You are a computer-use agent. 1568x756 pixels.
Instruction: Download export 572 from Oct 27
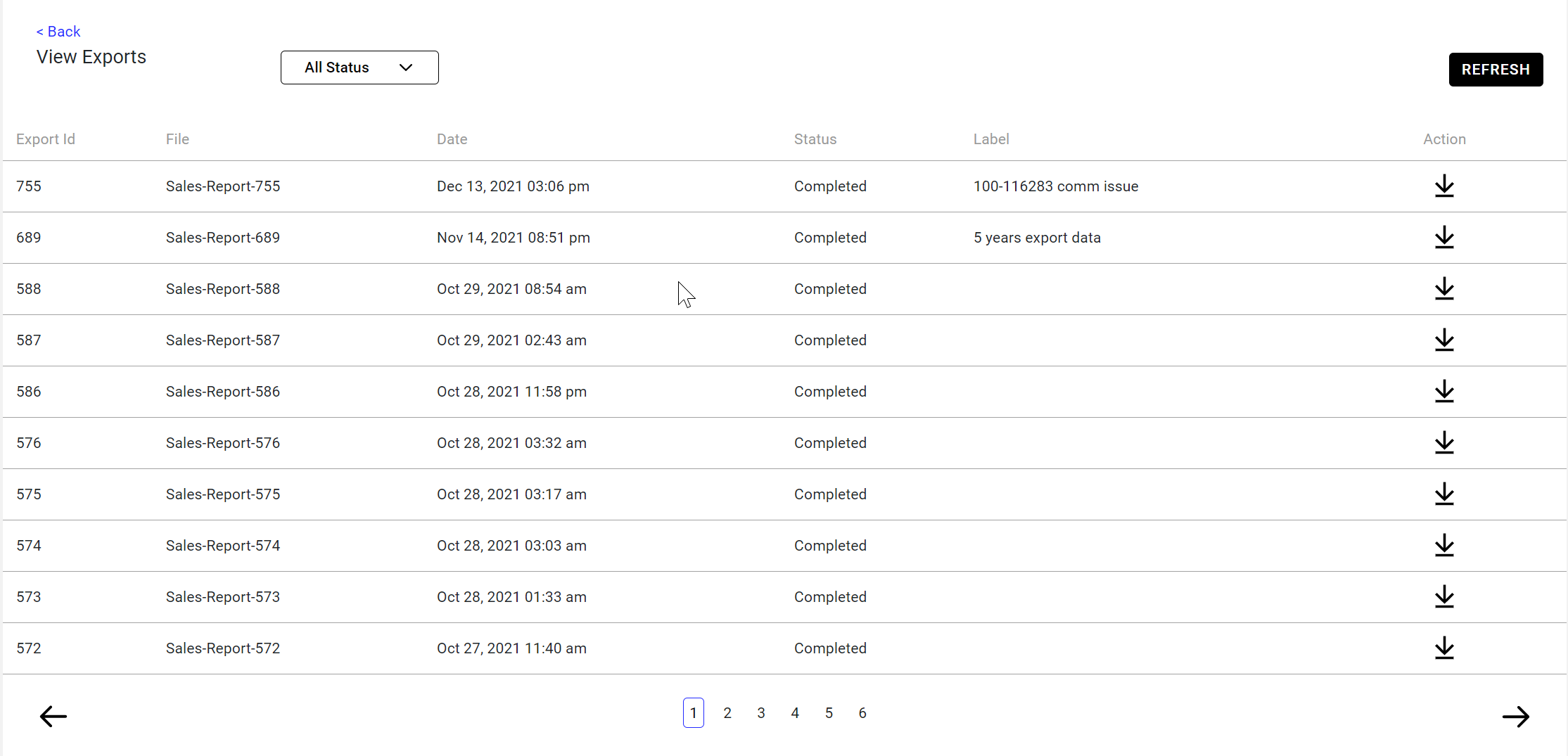tap(1443, 648)
